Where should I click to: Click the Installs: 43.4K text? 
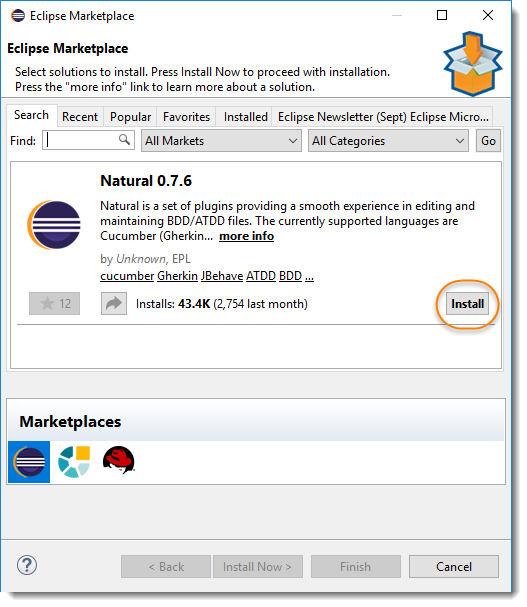pos(173,304)
